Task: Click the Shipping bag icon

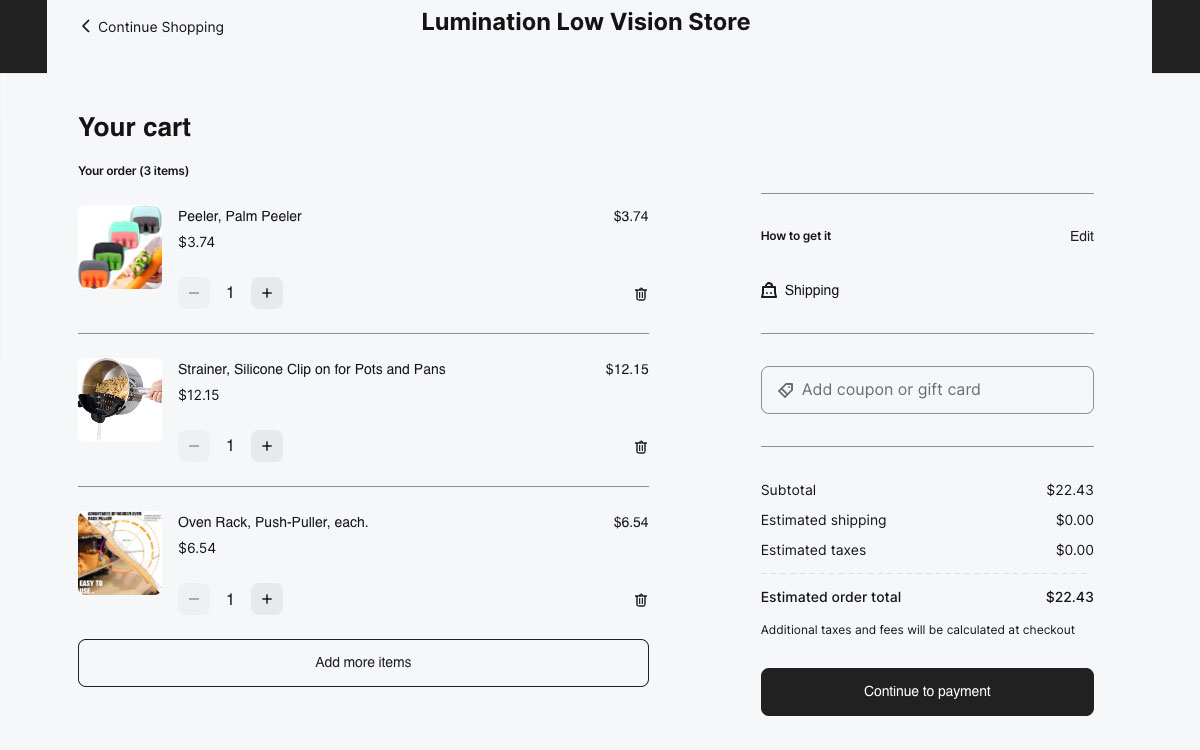Action: coord(769,290)
